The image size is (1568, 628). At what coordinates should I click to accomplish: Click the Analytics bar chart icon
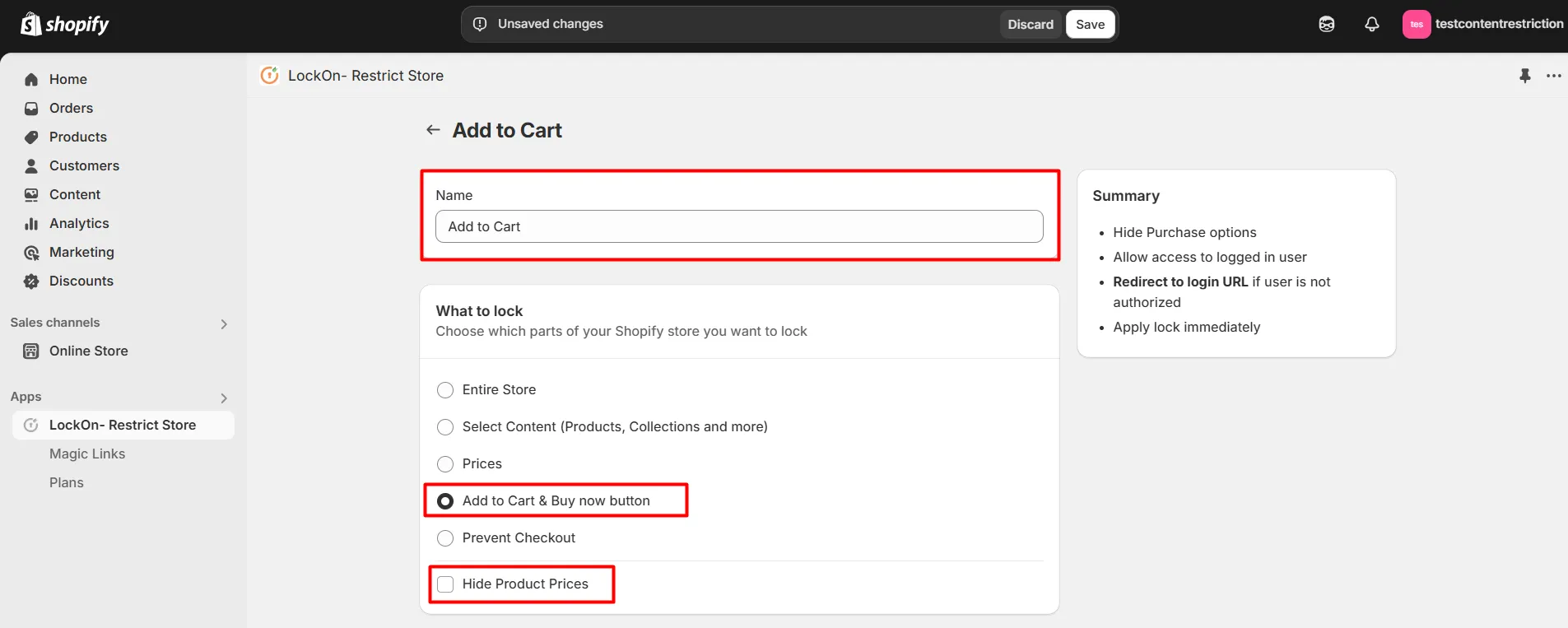tap(31, 223)
